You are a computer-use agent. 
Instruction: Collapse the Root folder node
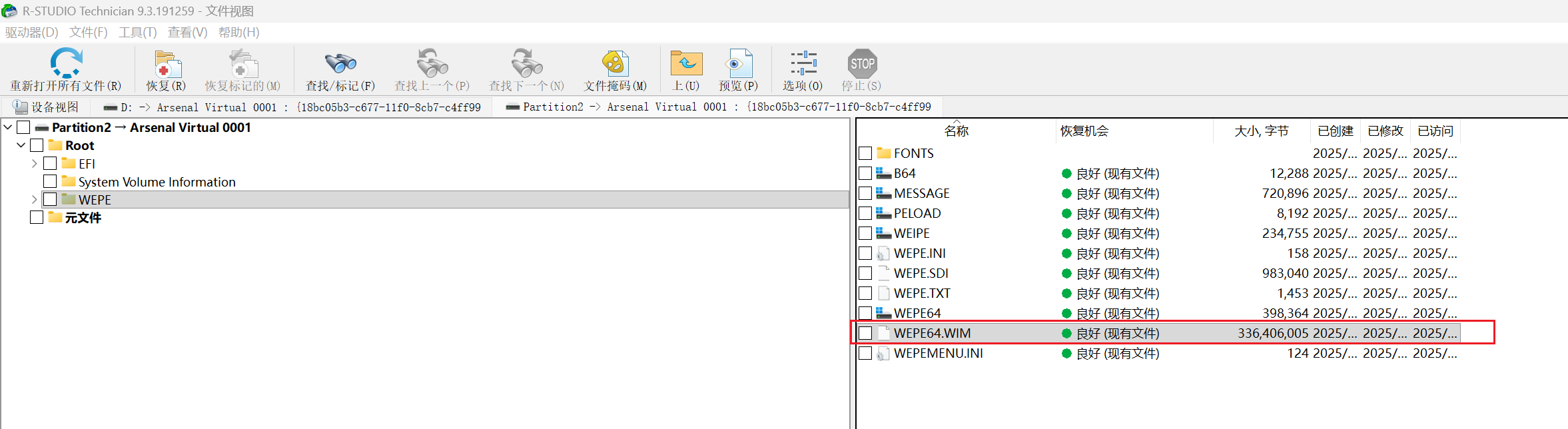[21, 145]
